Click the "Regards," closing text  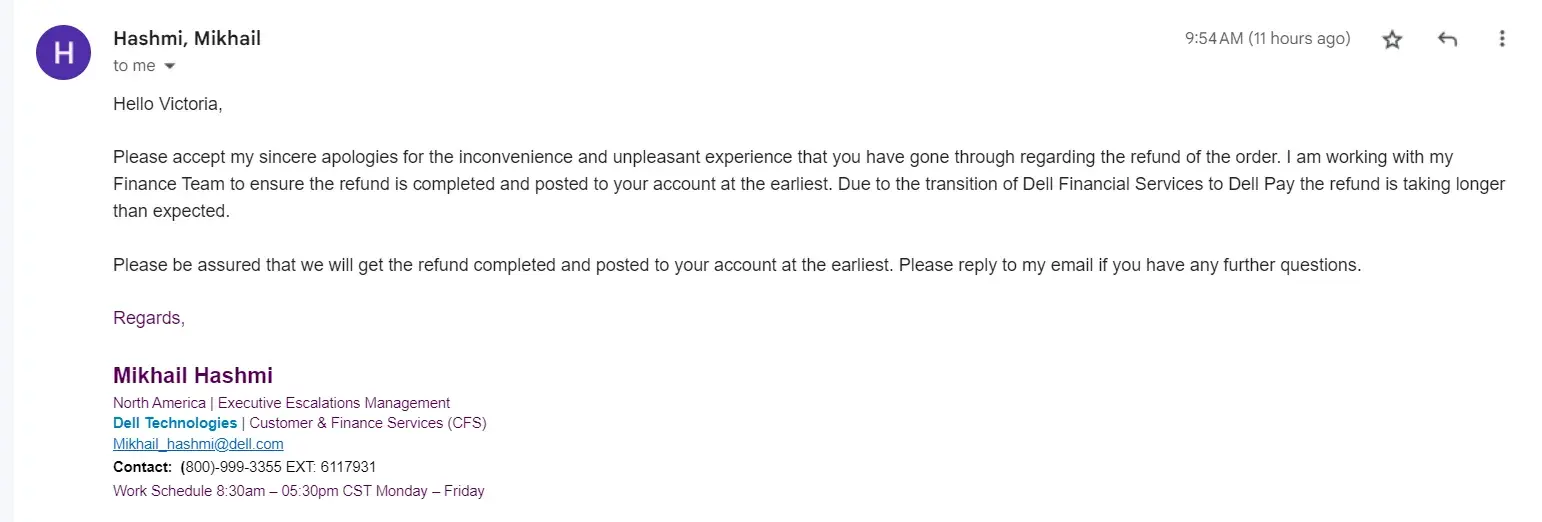click(149, 318)
